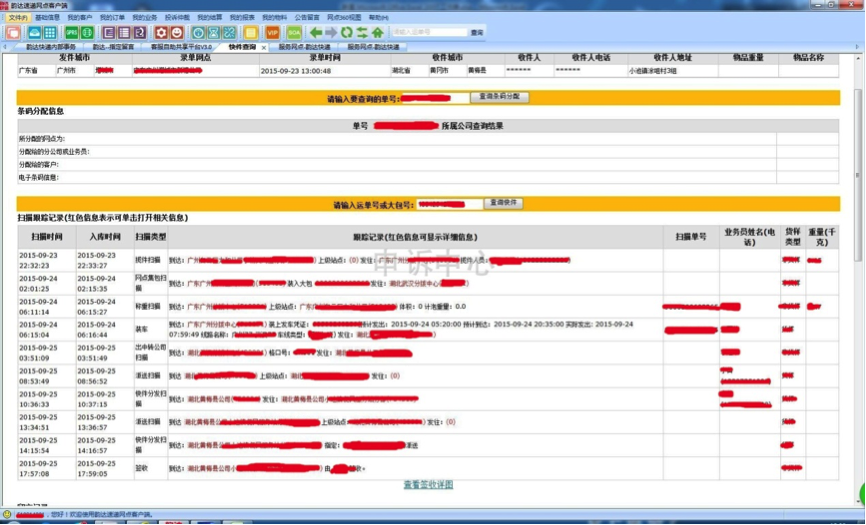Click the smiley icon in status bar
Viewport: 866px width, 525px height.
tap(7, 515)
